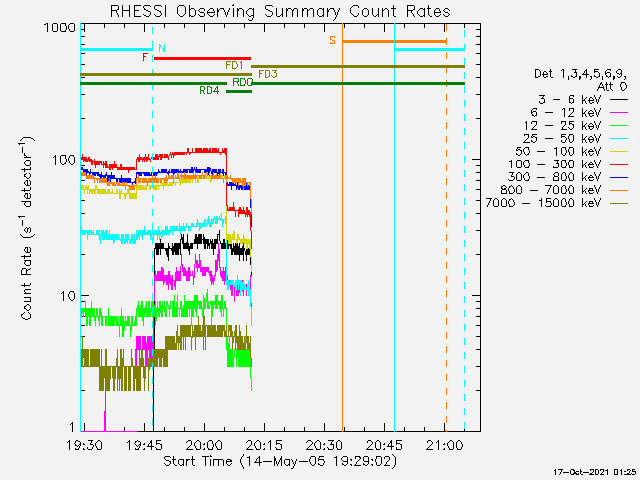Click the 20:30 time axis label
This screenshot has width=640, height=480.
(324, 445)
